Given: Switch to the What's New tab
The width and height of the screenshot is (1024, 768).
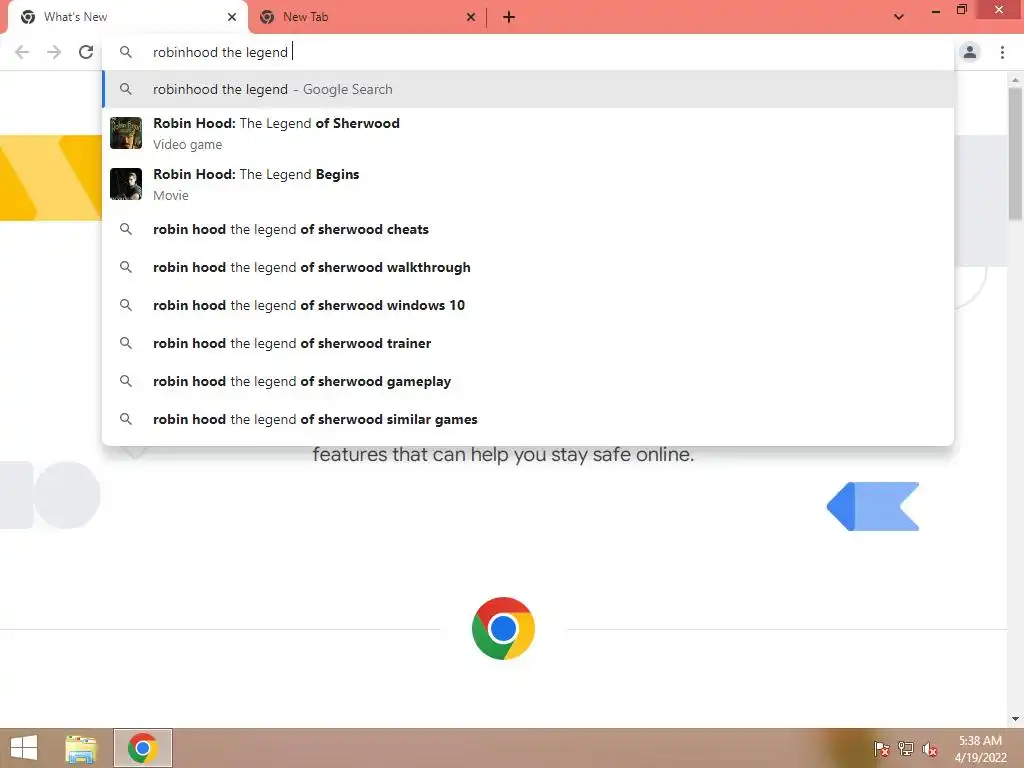Looking at the screenshot, I should click(x=127, y=18).
